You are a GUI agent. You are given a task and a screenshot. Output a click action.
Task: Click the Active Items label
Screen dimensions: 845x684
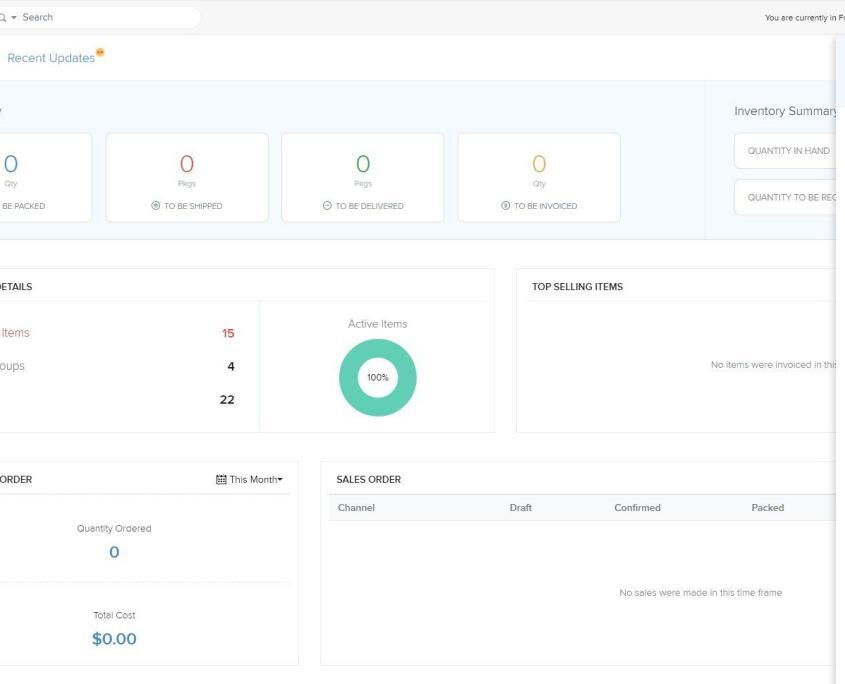(378, 324)
